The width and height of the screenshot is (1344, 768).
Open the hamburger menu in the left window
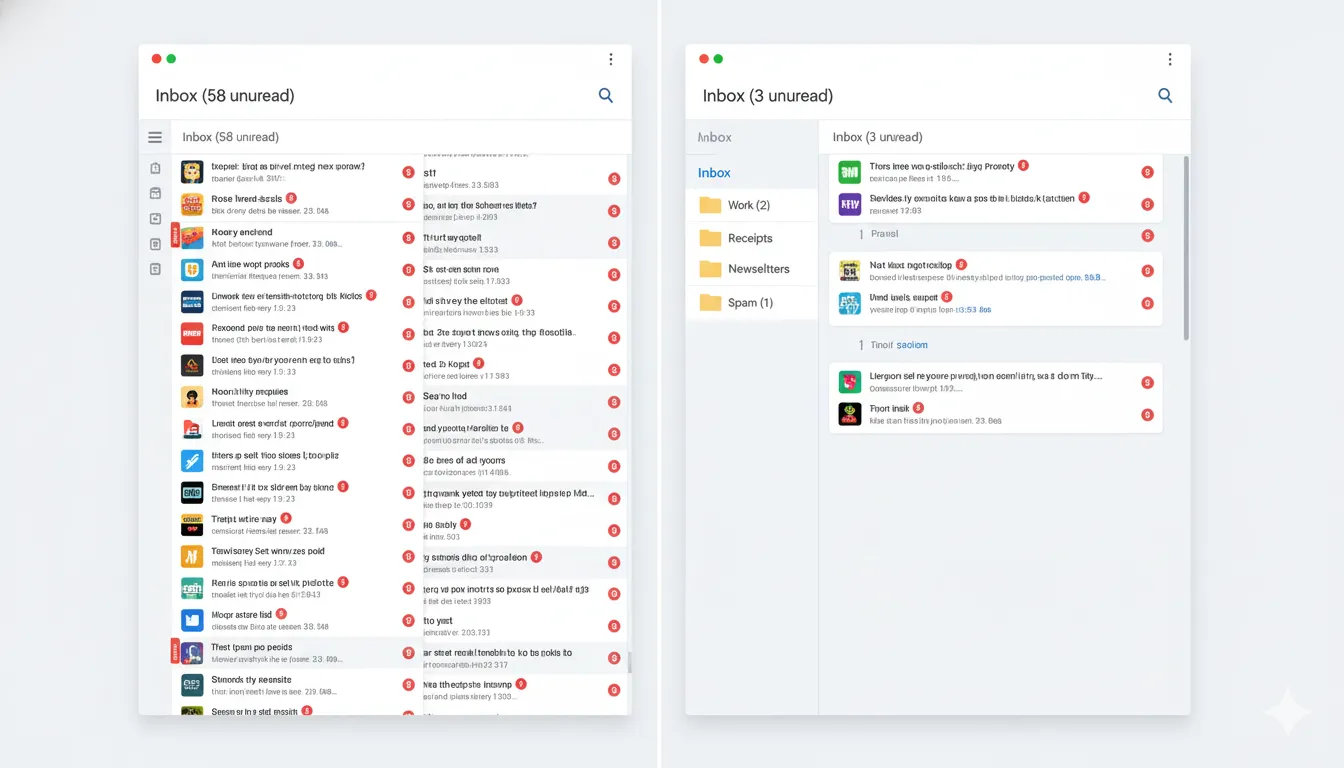click(x=155, y=137)
